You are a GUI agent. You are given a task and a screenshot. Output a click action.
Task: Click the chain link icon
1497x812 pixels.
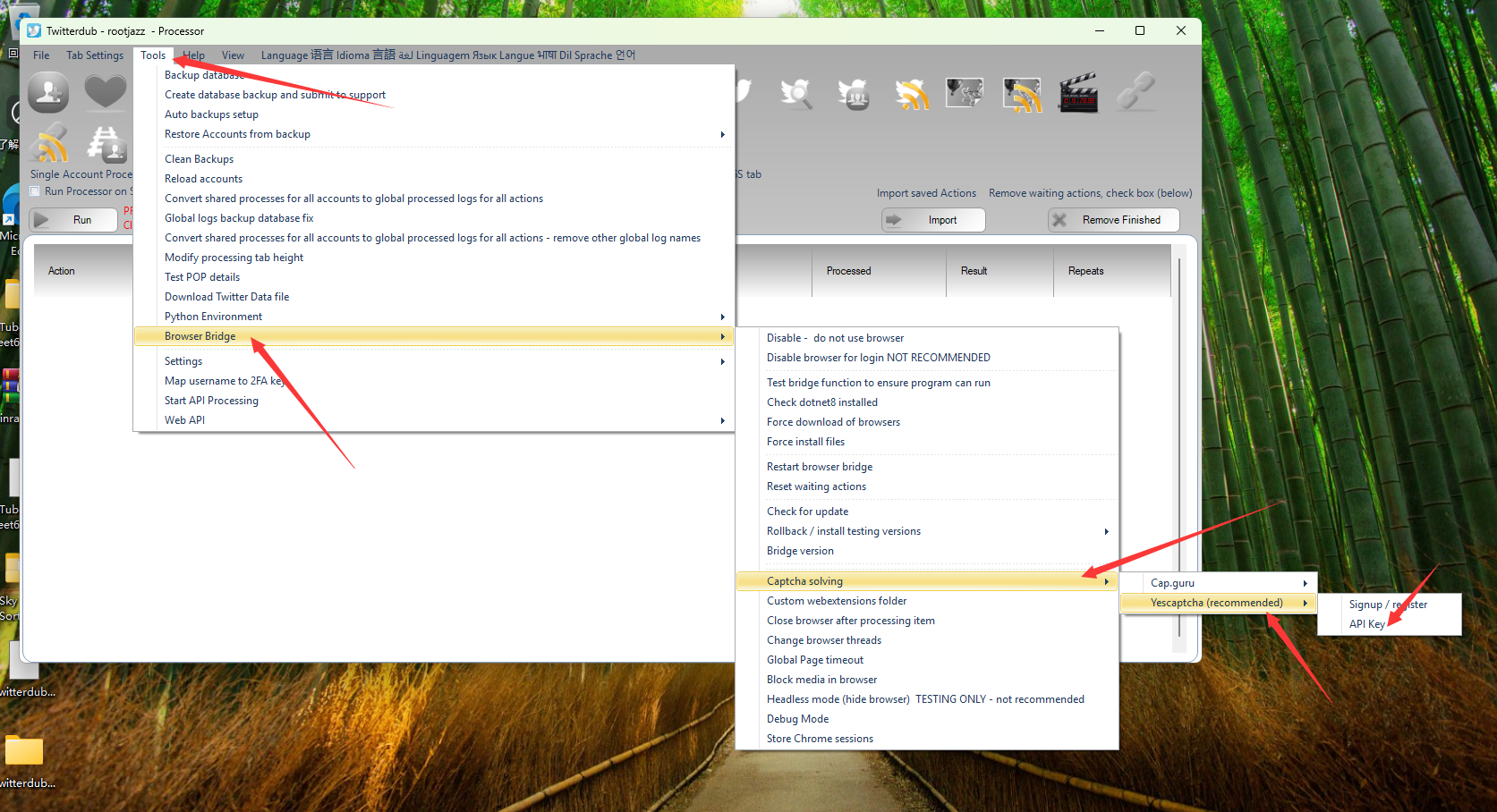pos(1136,93)
